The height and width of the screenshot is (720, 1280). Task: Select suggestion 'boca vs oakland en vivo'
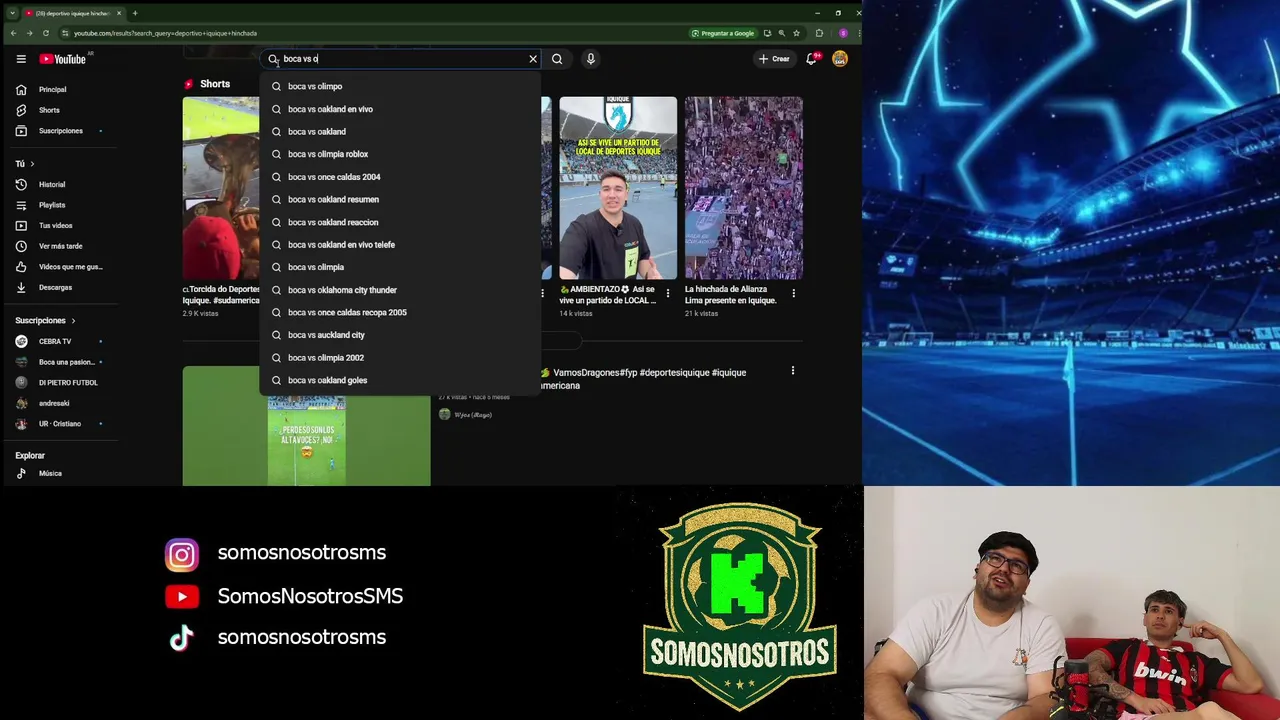click(400, 109)
